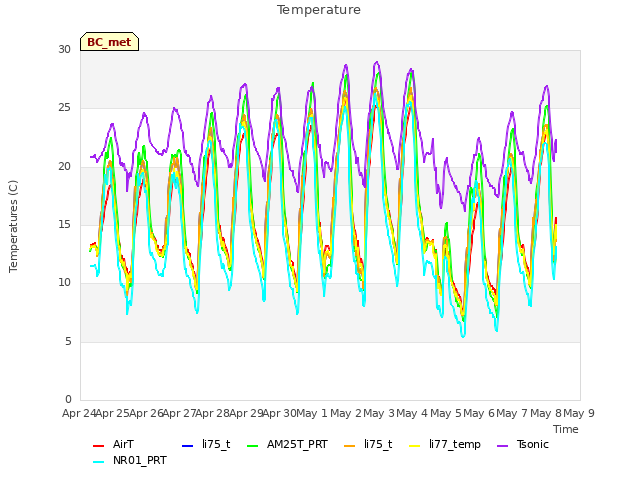The image size is (640, 480).
Task: Click the Apr 26 x-axis tick label
Action: pyautogui.click(x=146, y=413)
